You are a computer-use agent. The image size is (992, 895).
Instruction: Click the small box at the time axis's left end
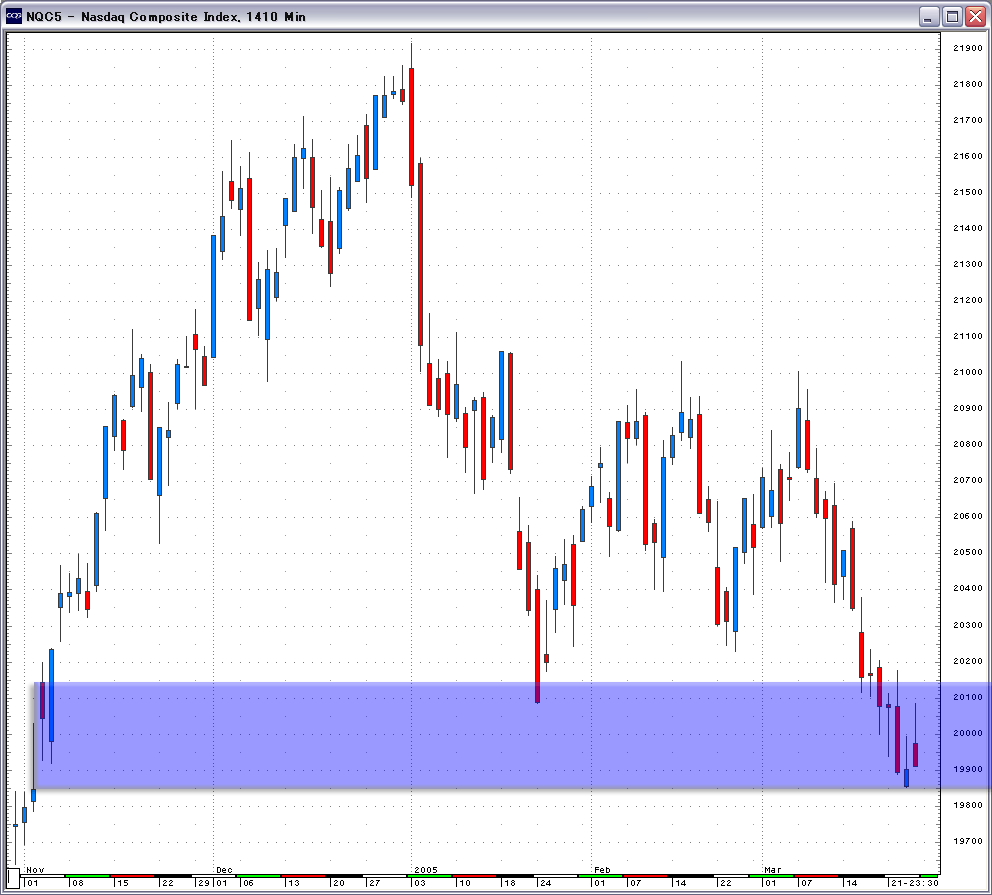coord(13,879)
